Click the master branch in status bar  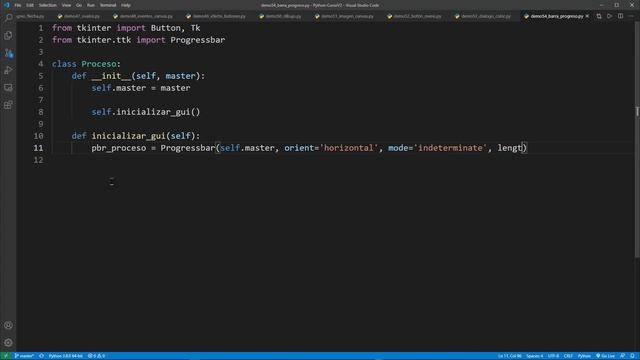[x=24, y=356]
